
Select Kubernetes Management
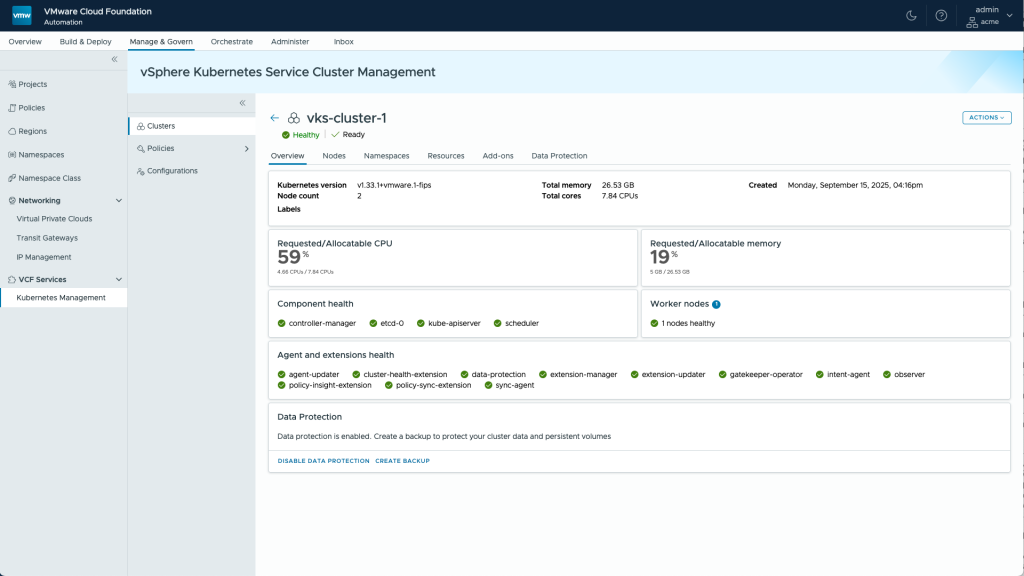point(63,298)
